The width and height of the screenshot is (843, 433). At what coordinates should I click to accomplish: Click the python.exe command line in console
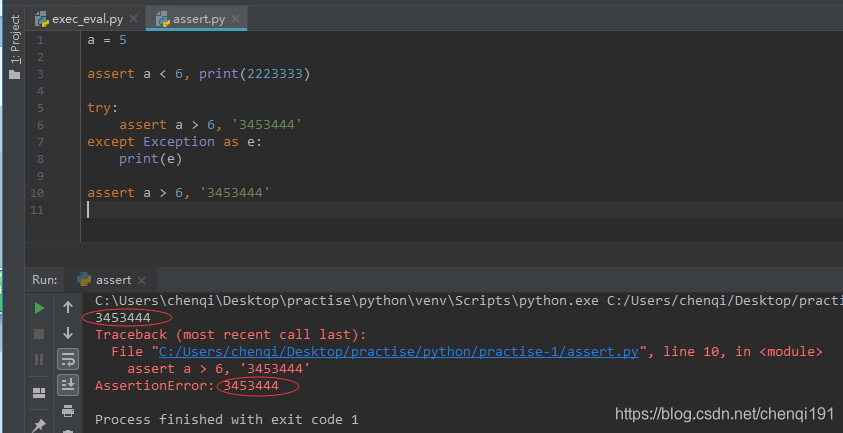[469, 301]
